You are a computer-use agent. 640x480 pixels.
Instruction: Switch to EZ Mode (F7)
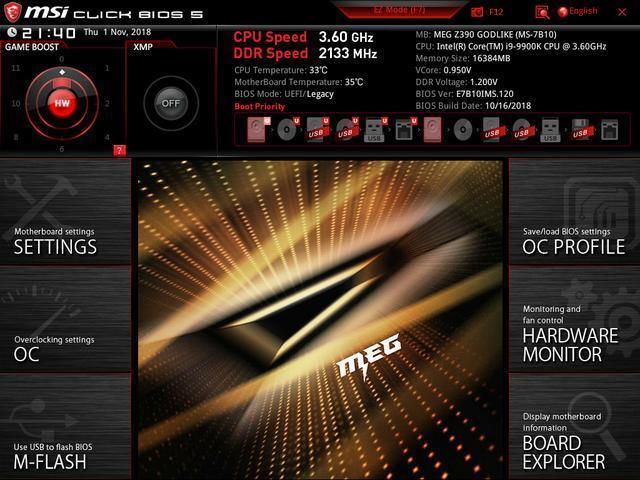click(399, 10)
